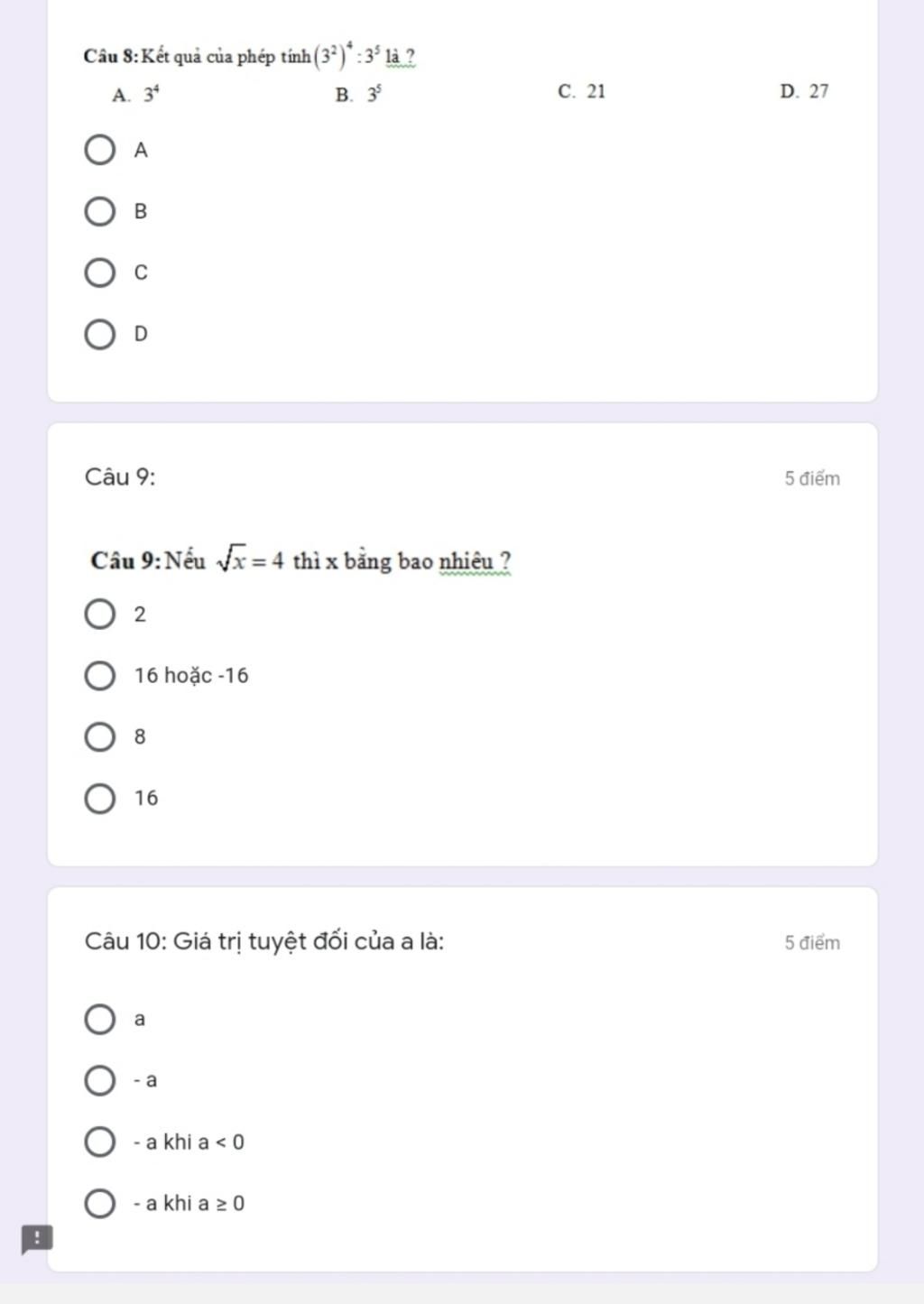The image size is (924, 1304).
Task: Select answer 8 for question 9
Action: [x=99, y=737]
